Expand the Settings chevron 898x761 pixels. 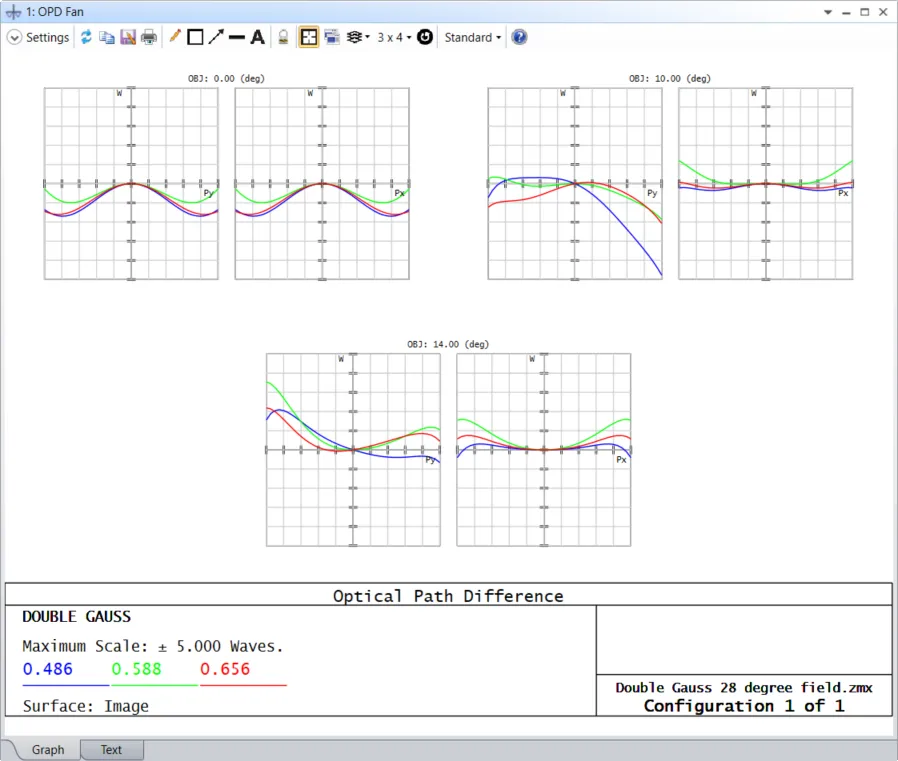click(x=14, y=37)
